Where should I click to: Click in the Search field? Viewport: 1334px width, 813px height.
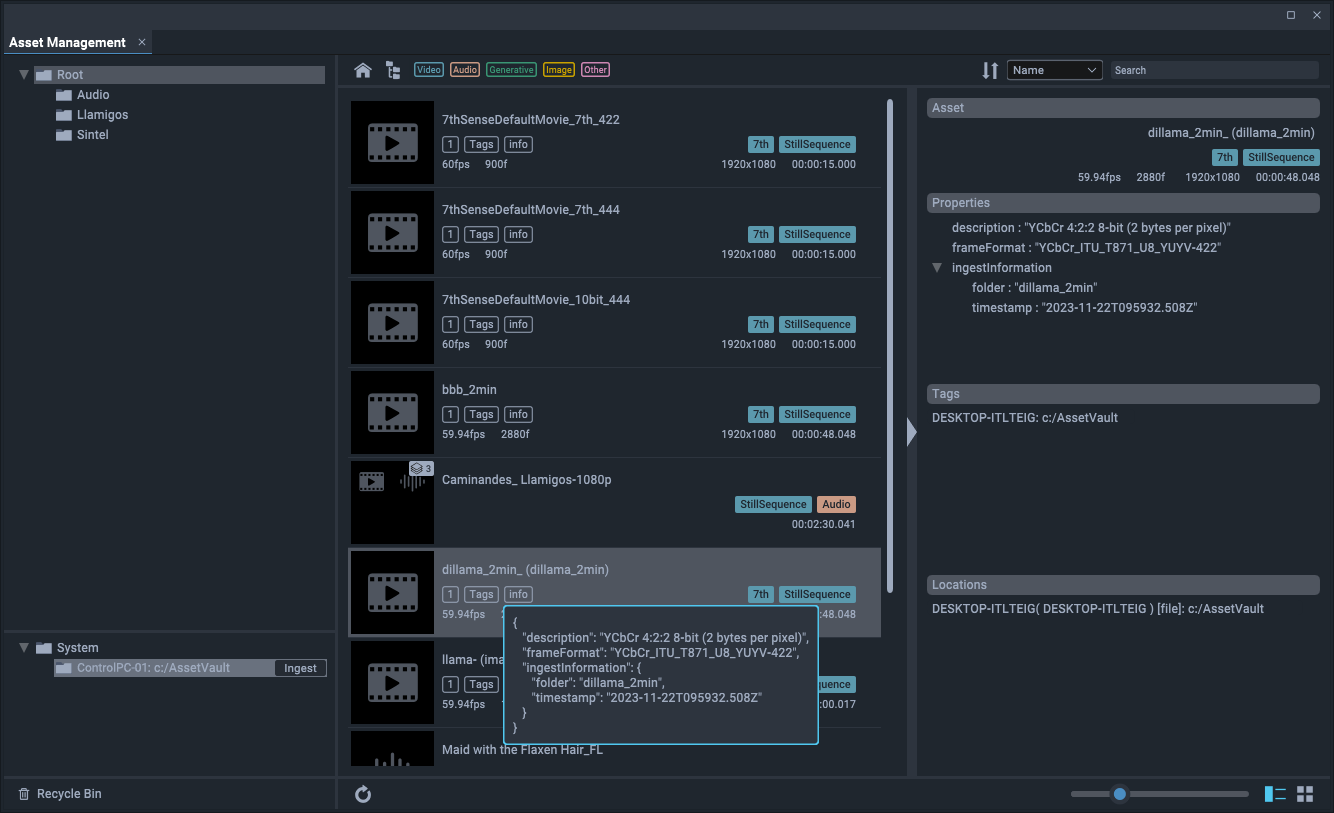pos(1215,70)
